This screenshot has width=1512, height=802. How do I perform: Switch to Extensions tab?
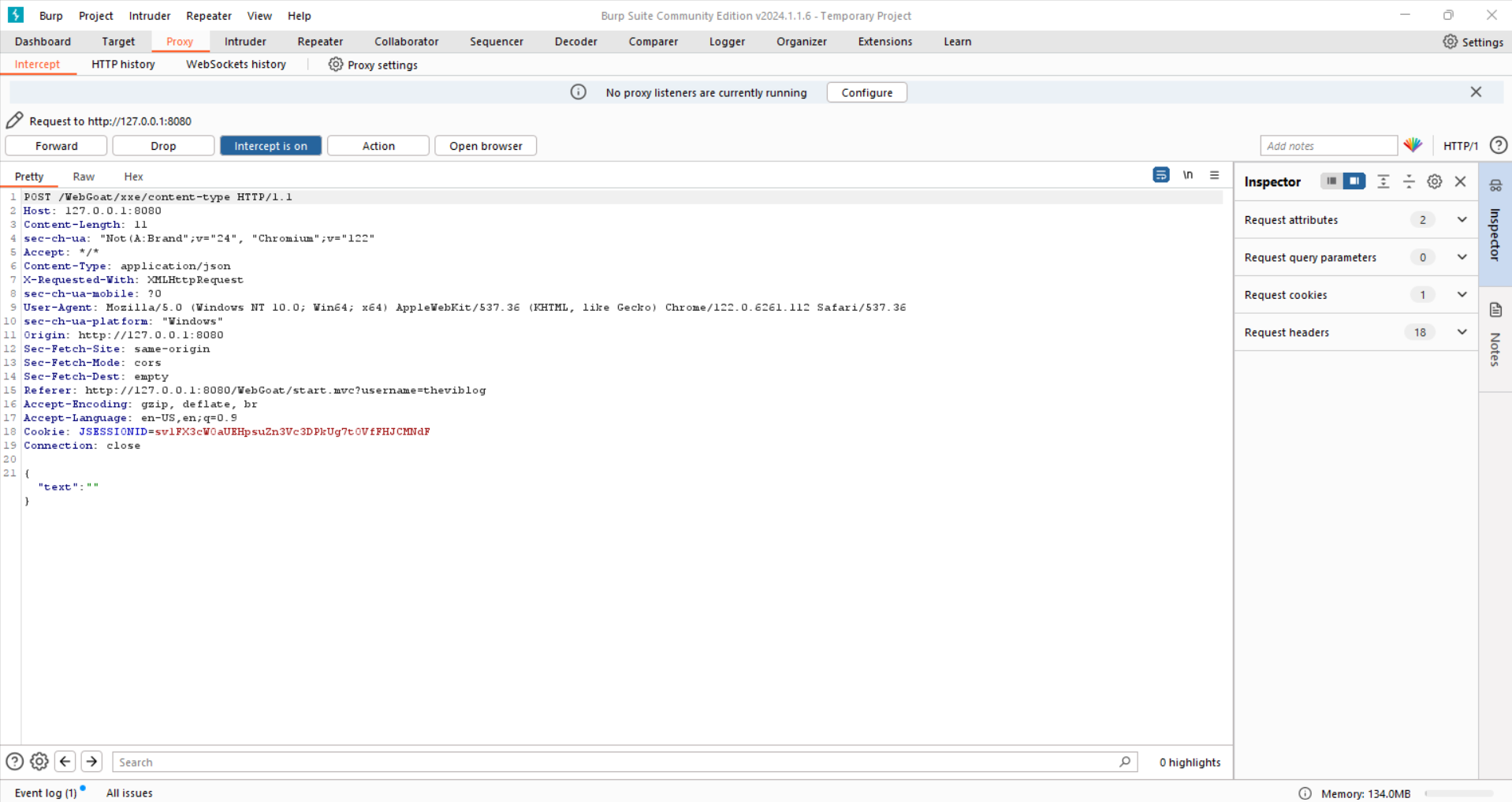885,42
